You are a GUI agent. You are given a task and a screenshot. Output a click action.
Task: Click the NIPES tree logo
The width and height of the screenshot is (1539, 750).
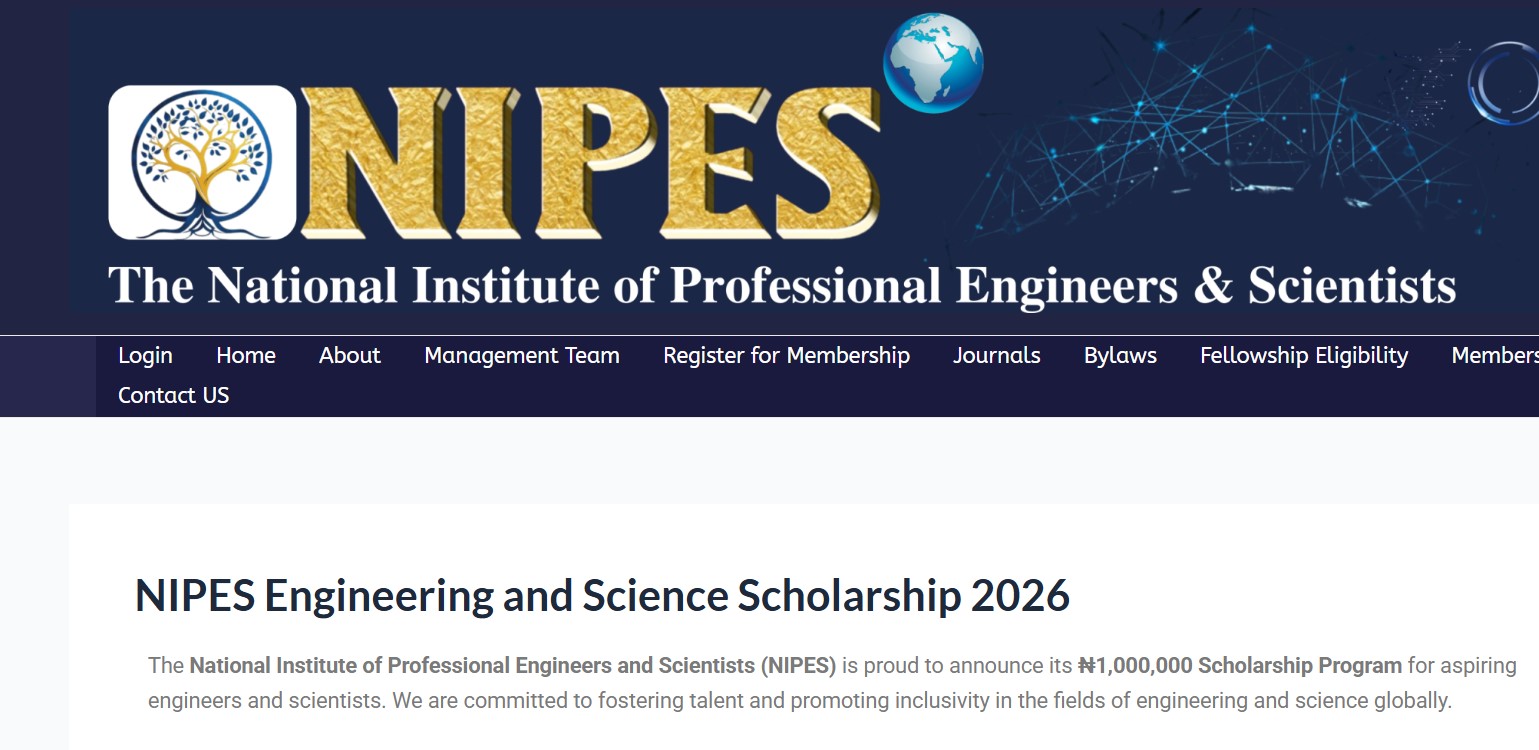pos(201,161)
